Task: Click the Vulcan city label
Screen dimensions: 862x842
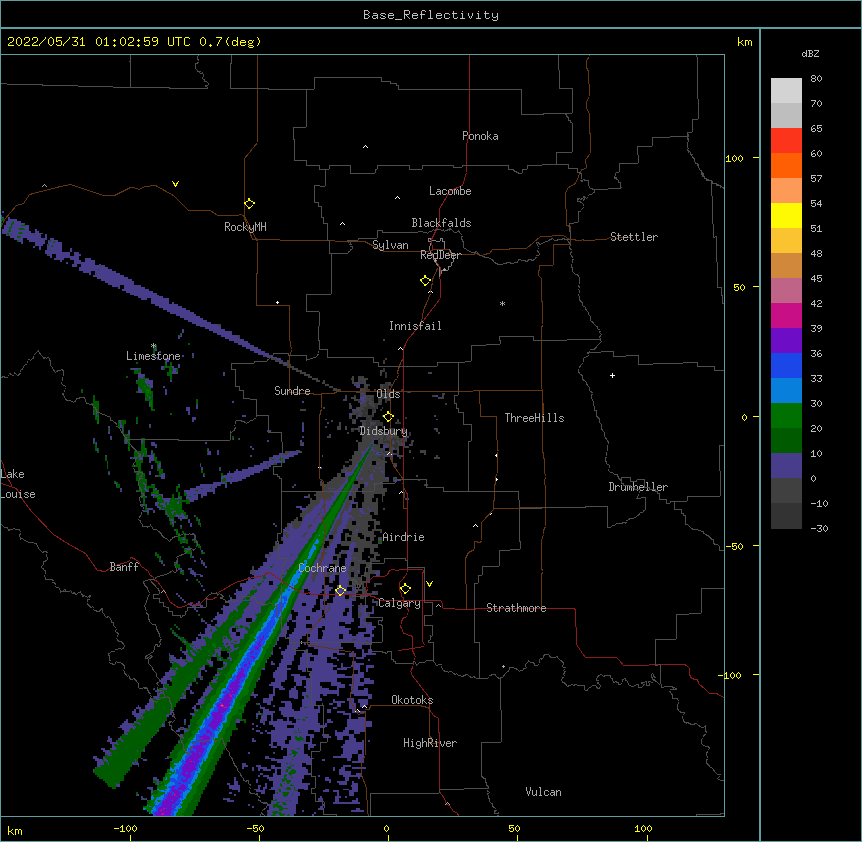Action: (543, 792)
